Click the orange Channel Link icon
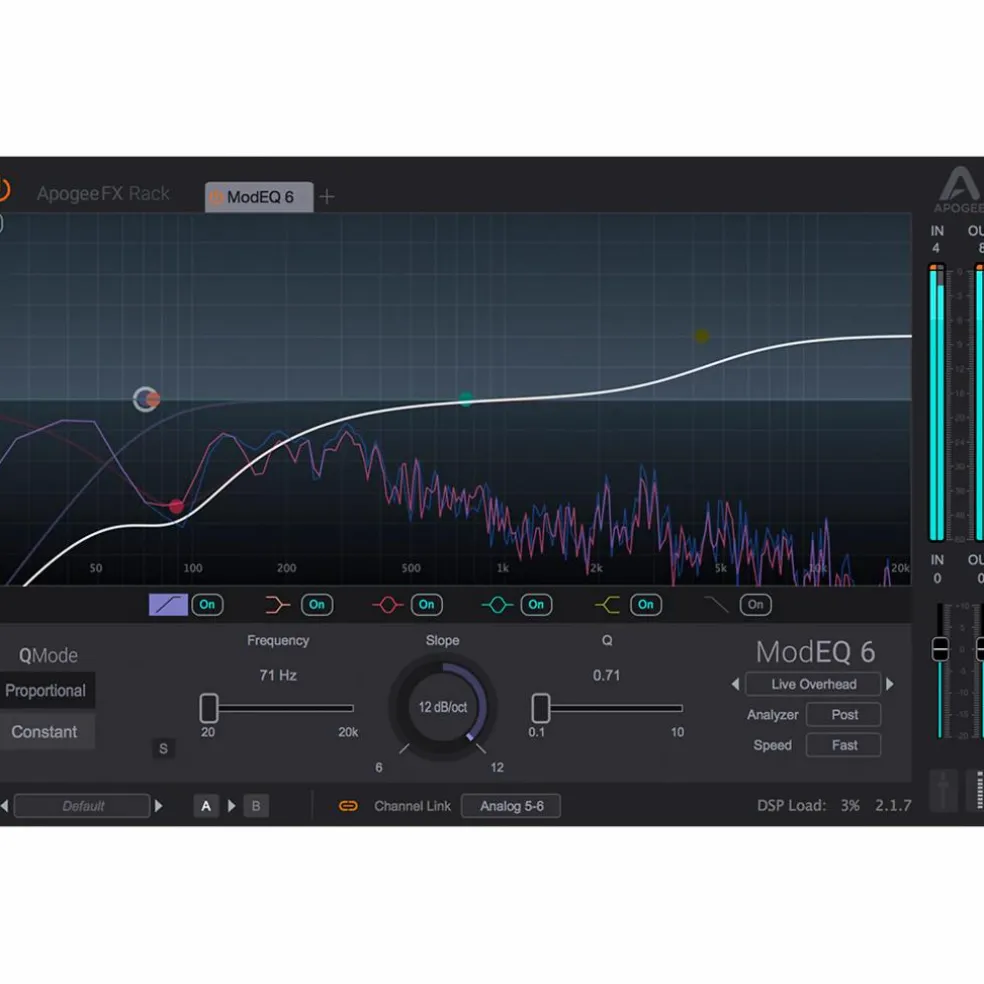 click(x=348, y=806)
